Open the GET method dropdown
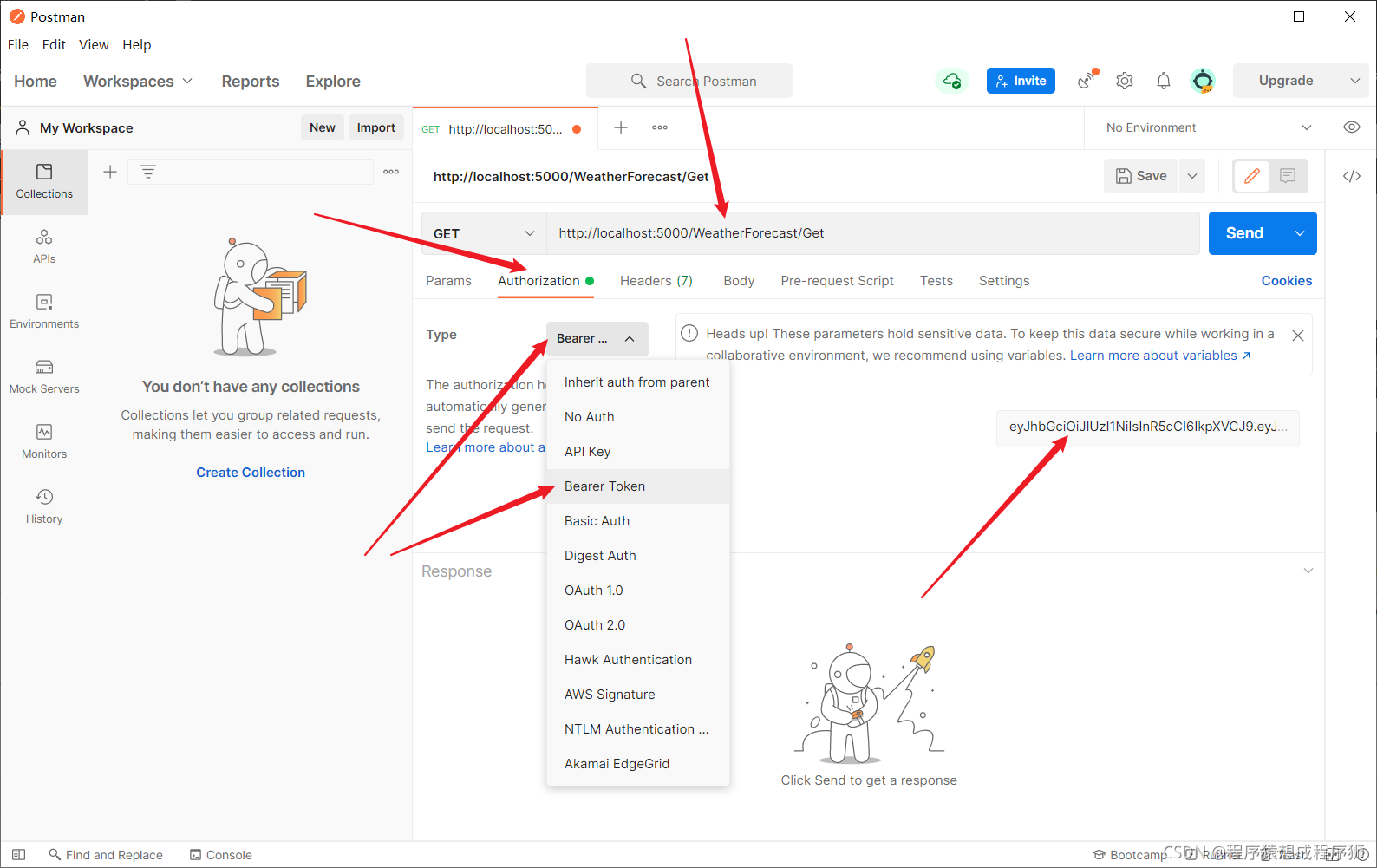This screenshot has height=868, width=1377. [484, 233]
